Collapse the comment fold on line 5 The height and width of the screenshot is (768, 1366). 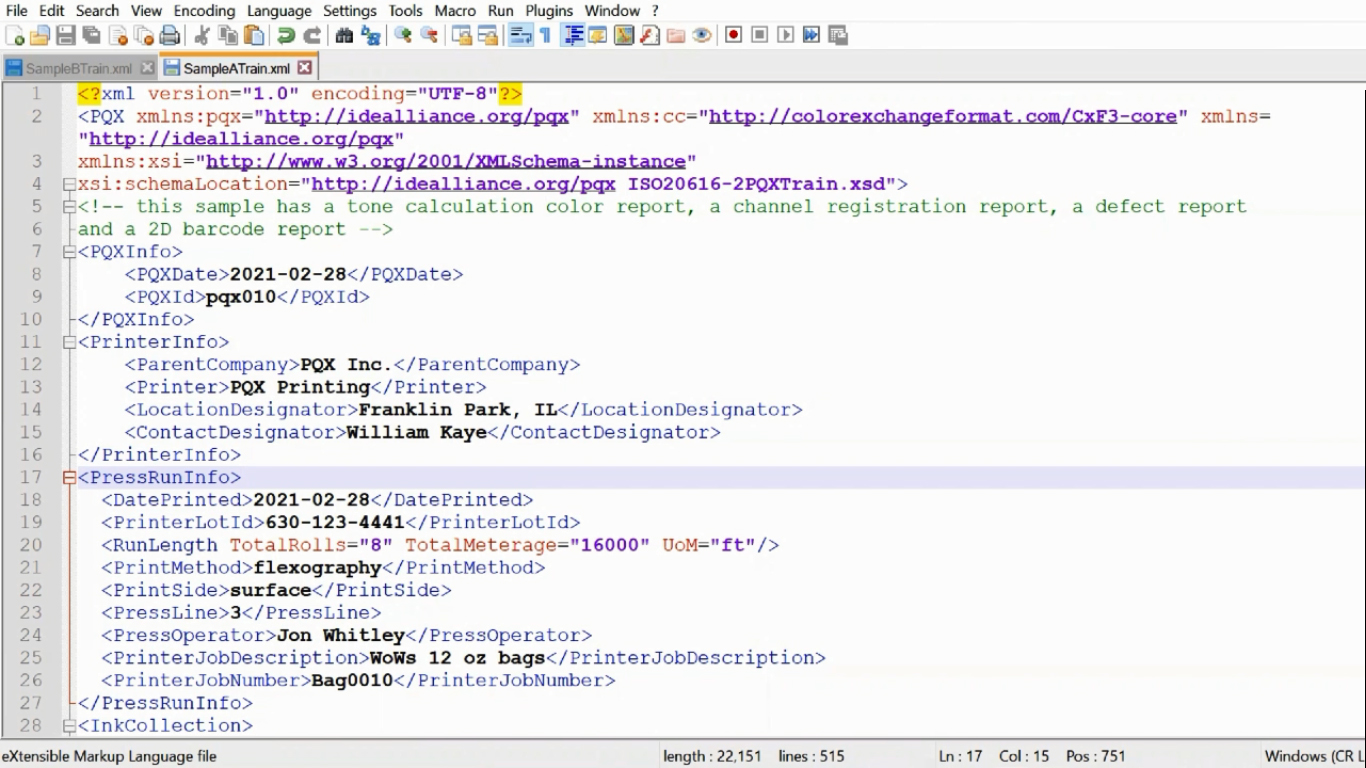pos(69,207)
